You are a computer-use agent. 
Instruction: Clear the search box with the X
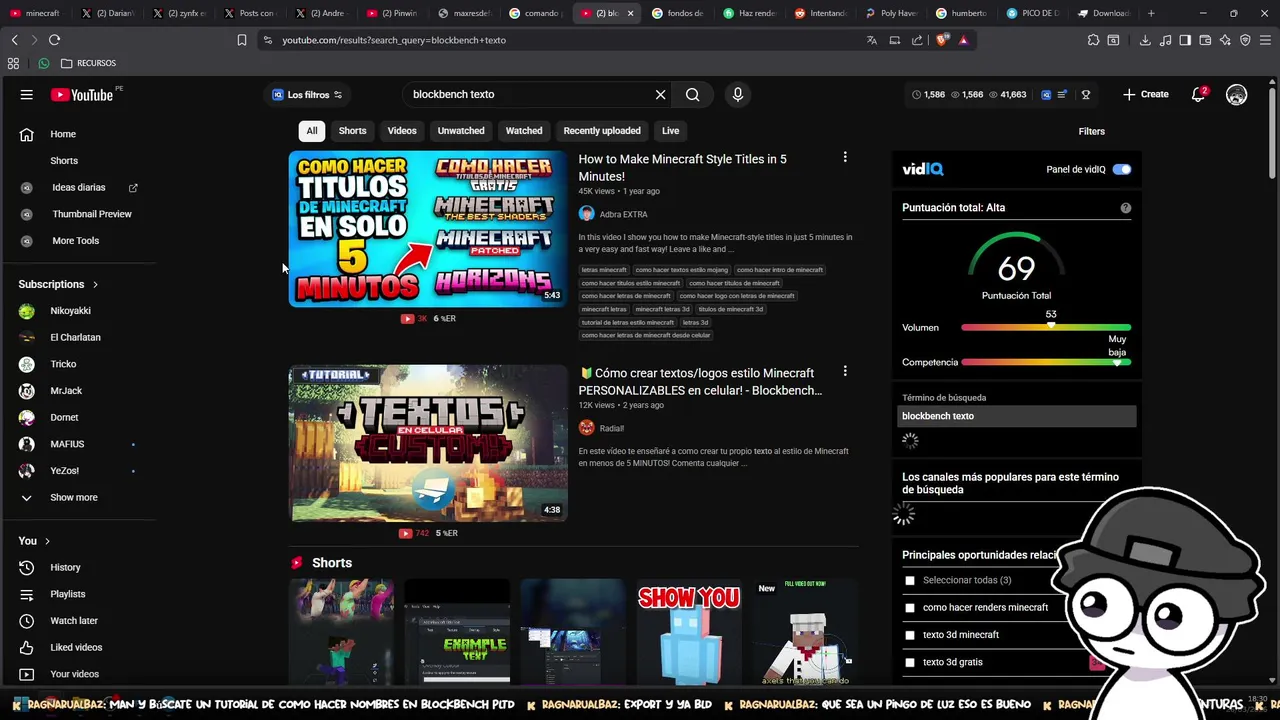tap(660, 95)
